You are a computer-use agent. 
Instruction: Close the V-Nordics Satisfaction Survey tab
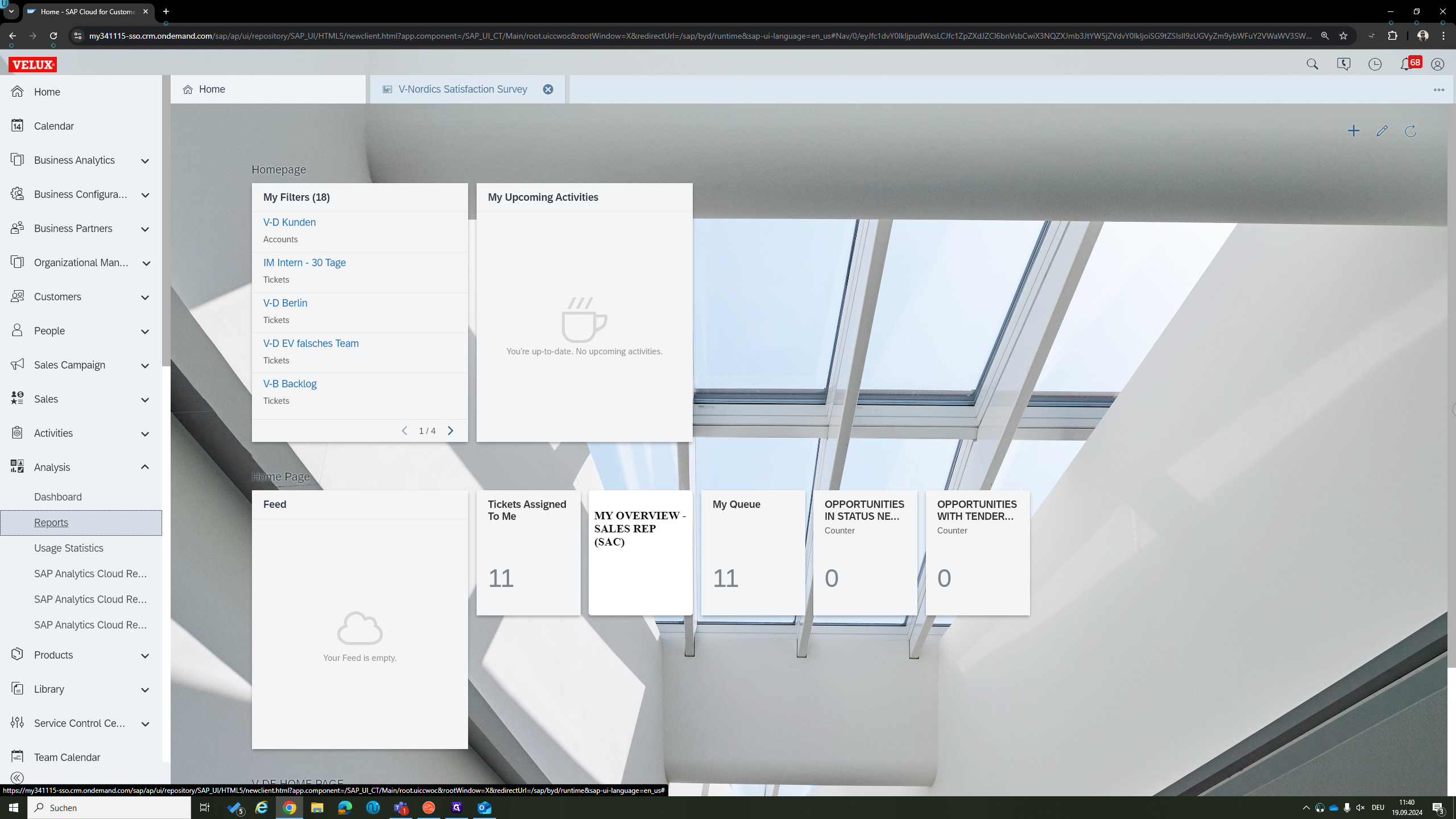pyautogui.click(x=548, y=89)
